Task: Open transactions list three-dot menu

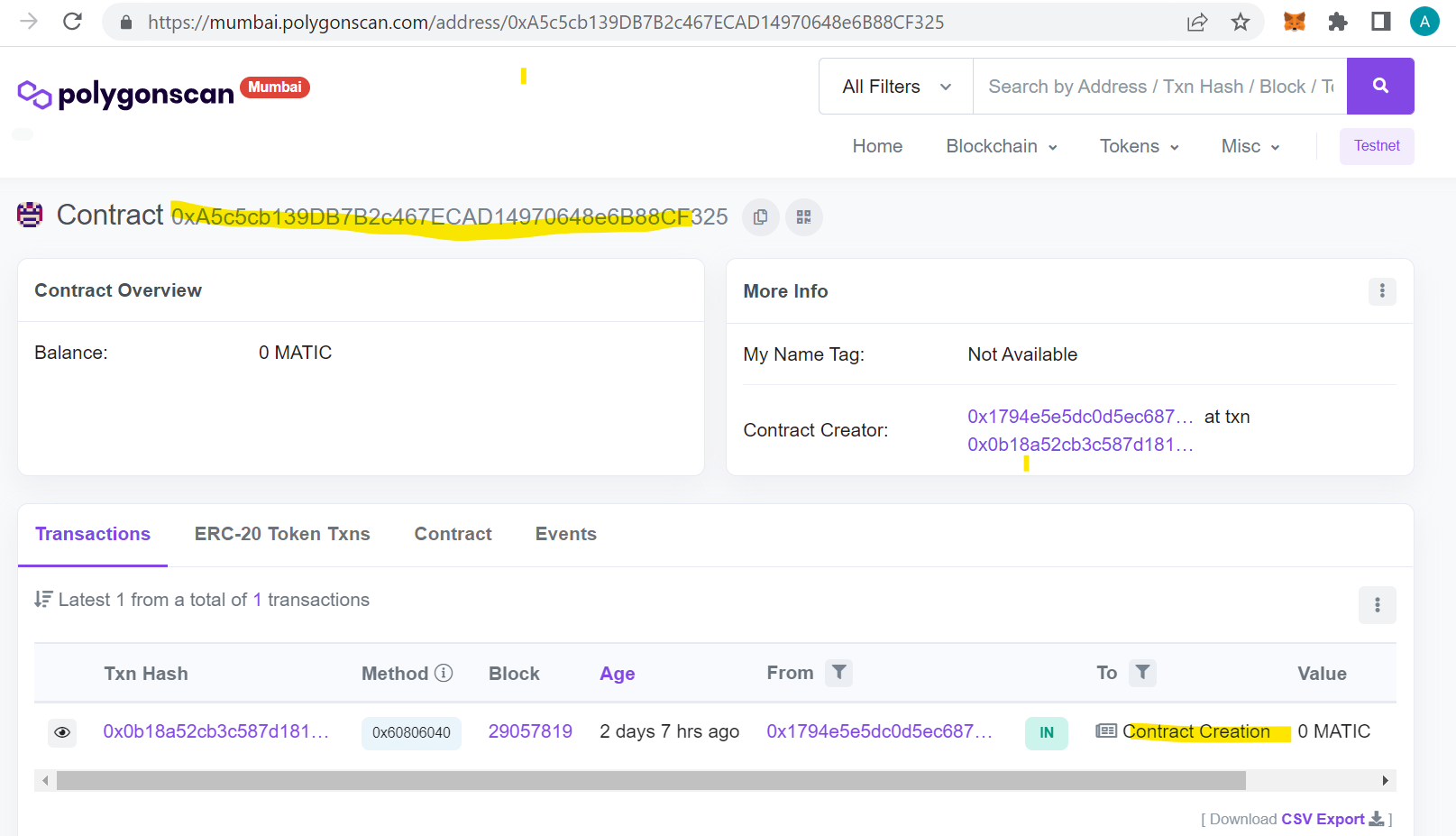Action: 1377,605
